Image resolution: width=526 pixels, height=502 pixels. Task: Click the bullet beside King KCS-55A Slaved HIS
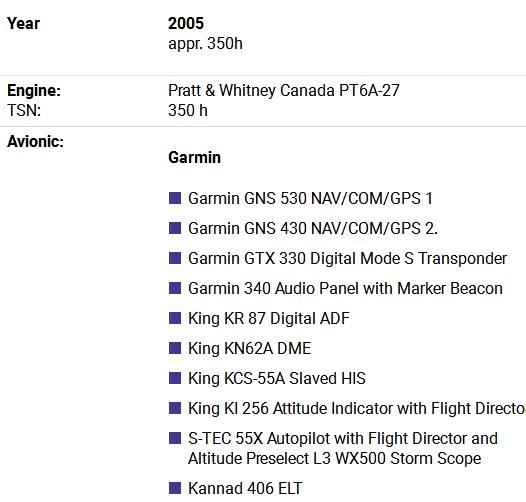click(x=175, y=378)
